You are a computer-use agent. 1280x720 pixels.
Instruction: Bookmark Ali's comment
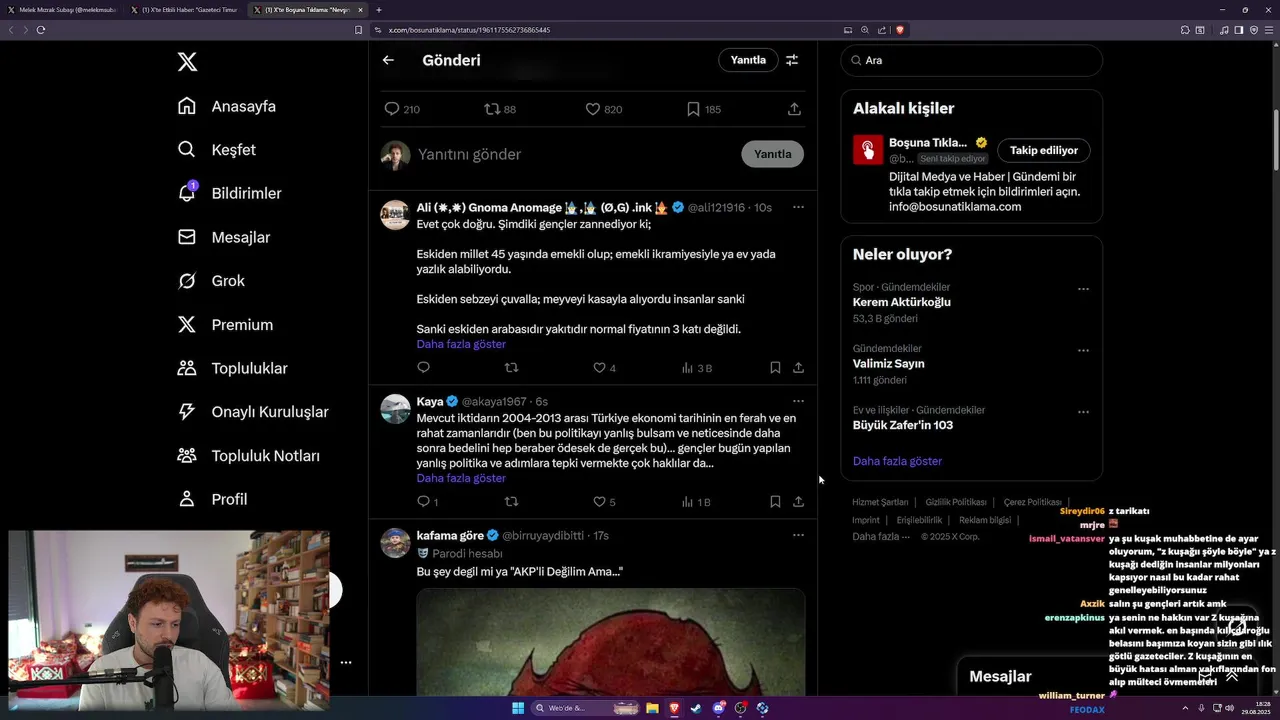pyautogui.click(x=775, y=368)
